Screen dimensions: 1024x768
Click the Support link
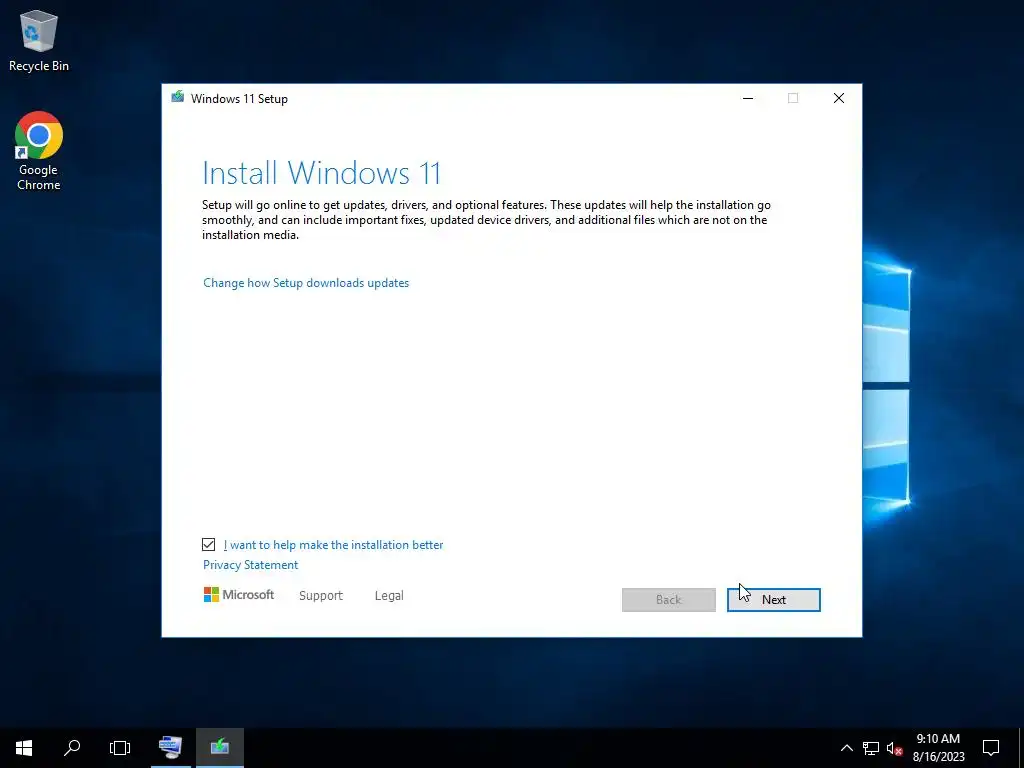(x=321, y=596)
